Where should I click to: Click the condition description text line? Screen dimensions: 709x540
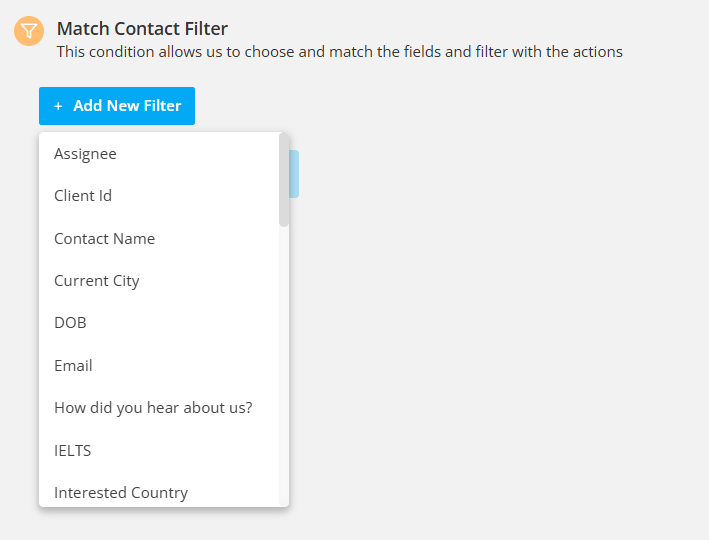coord(340,52)
